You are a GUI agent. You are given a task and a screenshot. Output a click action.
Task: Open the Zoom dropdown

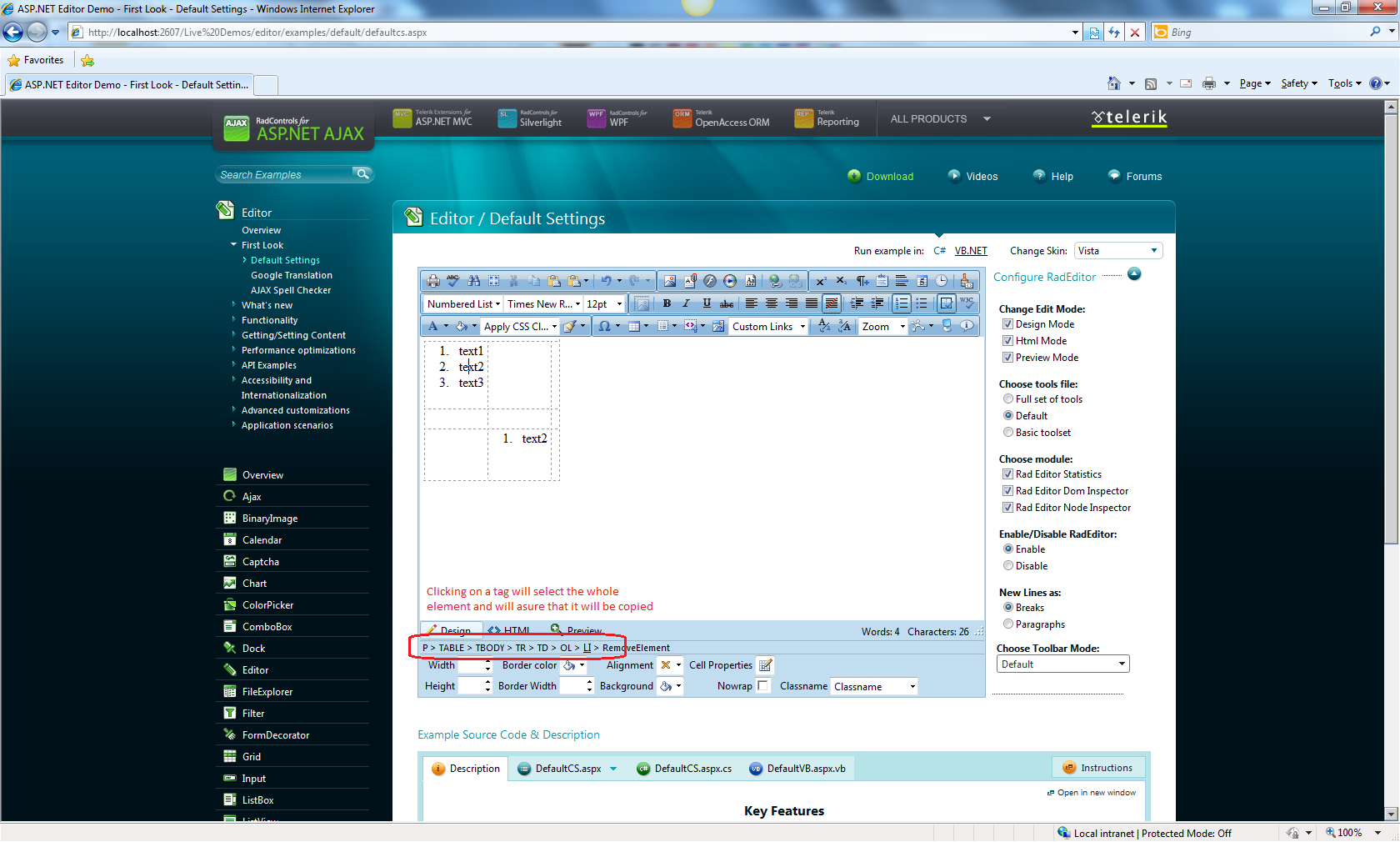(x=883, y=327)
